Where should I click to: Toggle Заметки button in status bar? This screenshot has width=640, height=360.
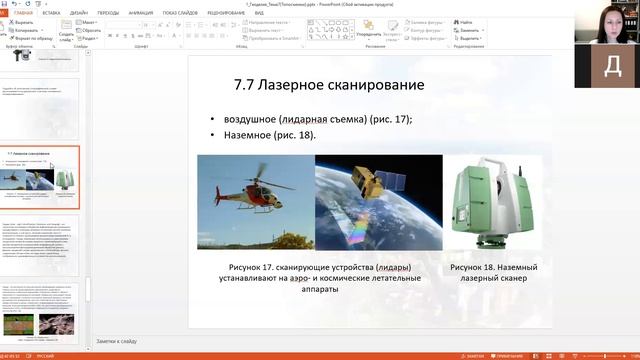(x=473, y=356)
